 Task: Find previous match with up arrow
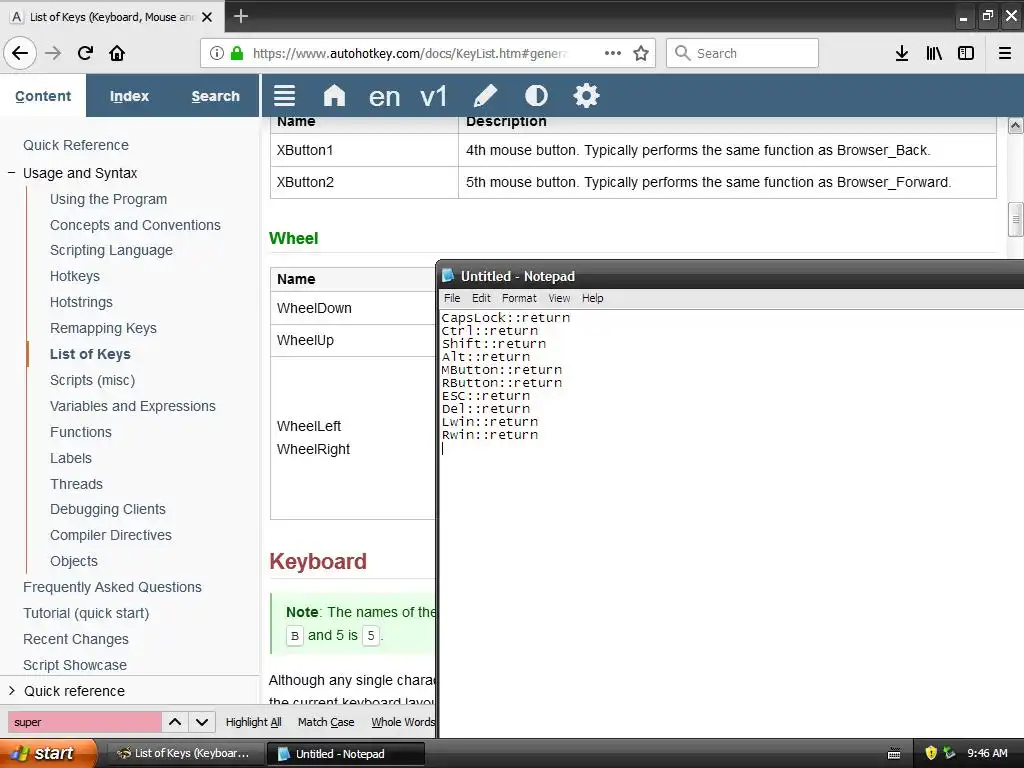tap(175, 722)
